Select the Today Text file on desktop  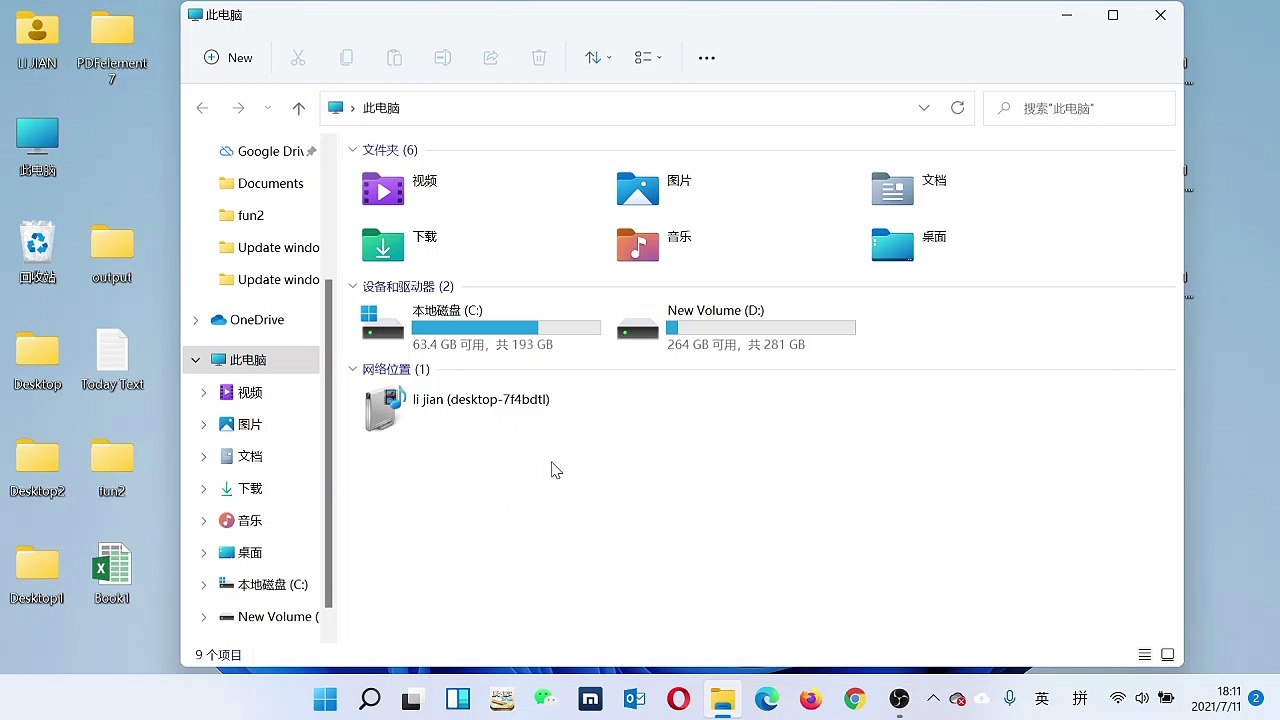[x=112, y=360]
